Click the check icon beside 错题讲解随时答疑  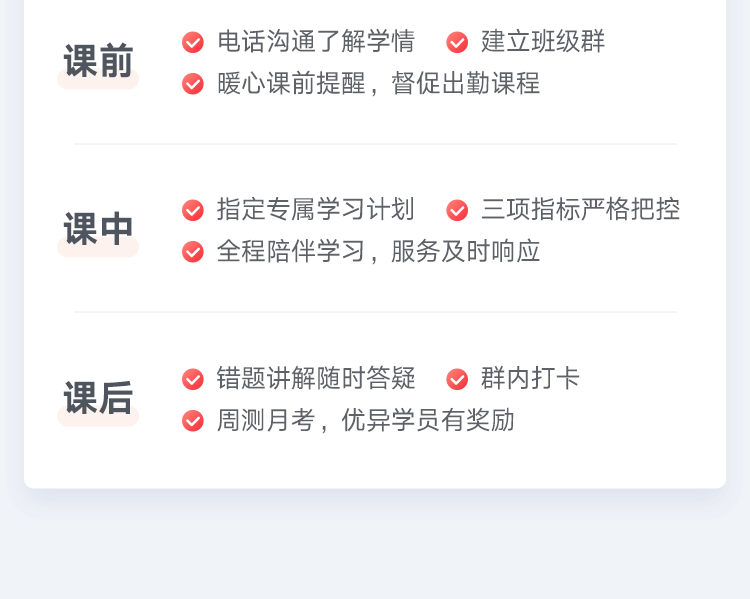tap(193, 379)
